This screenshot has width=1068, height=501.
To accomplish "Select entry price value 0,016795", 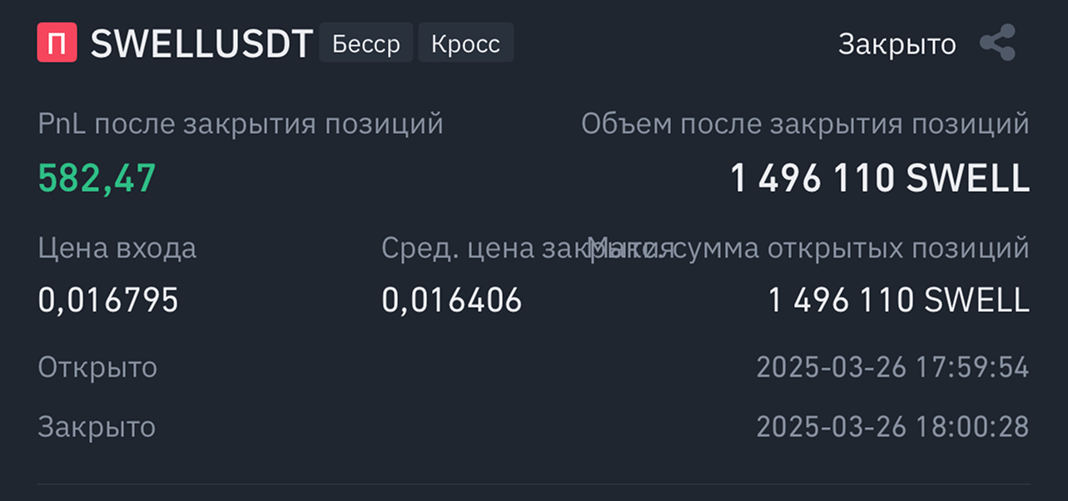I will click(108, 299).
